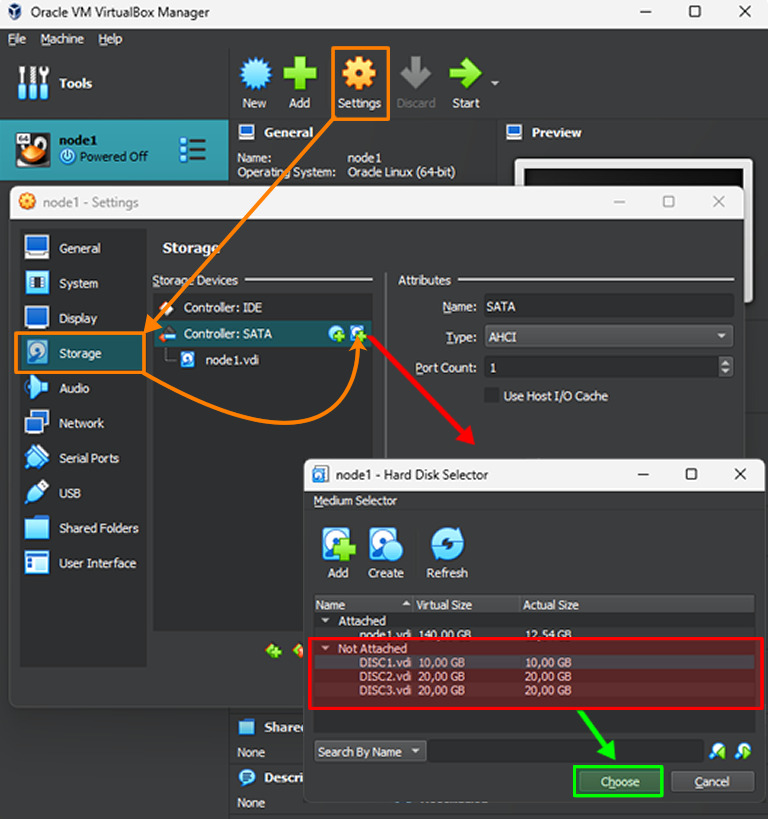Collapse the Attached media group
The height and width of the screenshot is (819, 768).
pyautogui.click(x=325, y=621)
